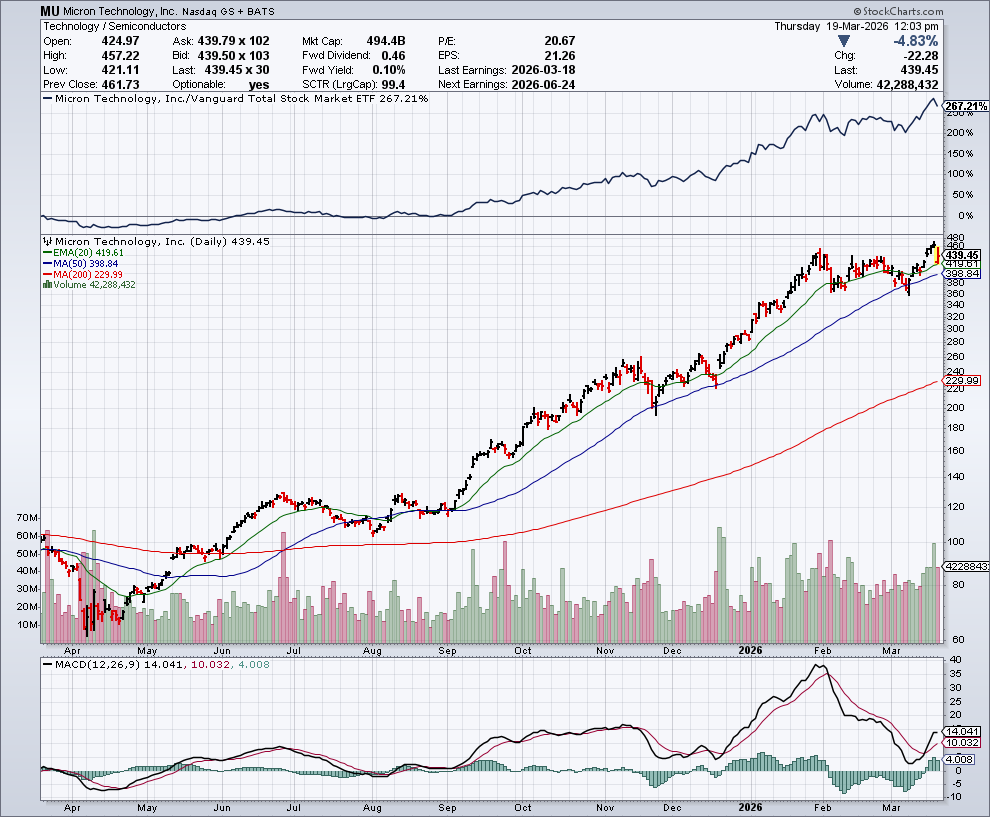Click the blue down-arrow price change icon
This screenshot has height=817, width=990.
pyautogui.click(x=845, y=41)
